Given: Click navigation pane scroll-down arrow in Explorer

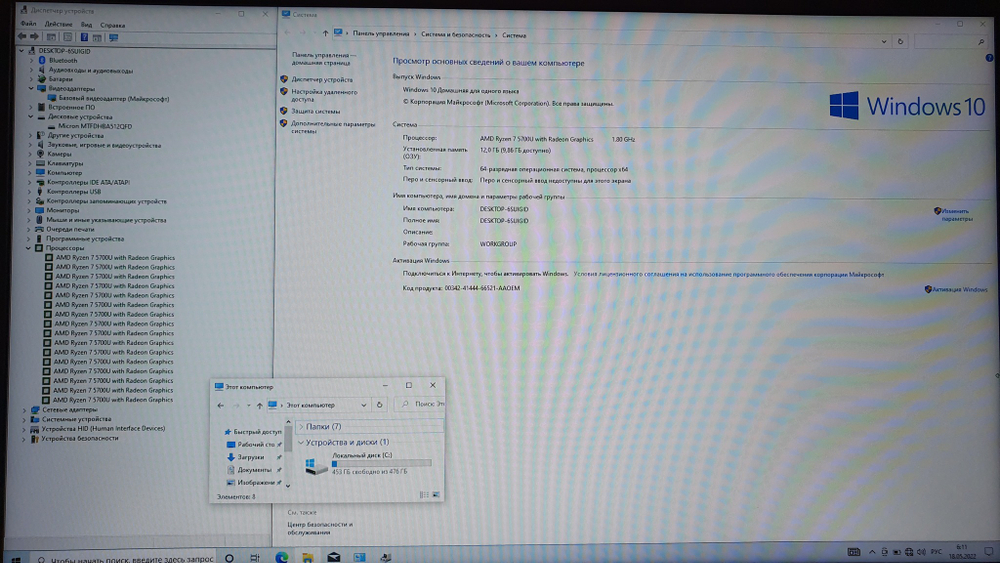Looking at the screenshot, I should coord(288,486).
